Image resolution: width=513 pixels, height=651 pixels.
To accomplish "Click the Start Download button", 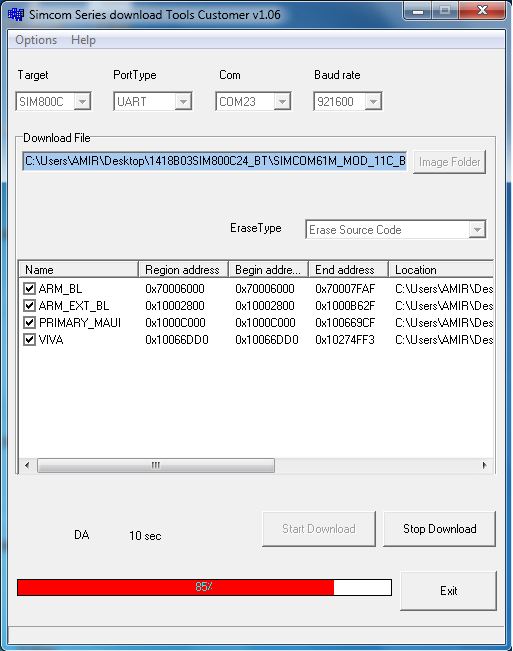I will point(319,529).
